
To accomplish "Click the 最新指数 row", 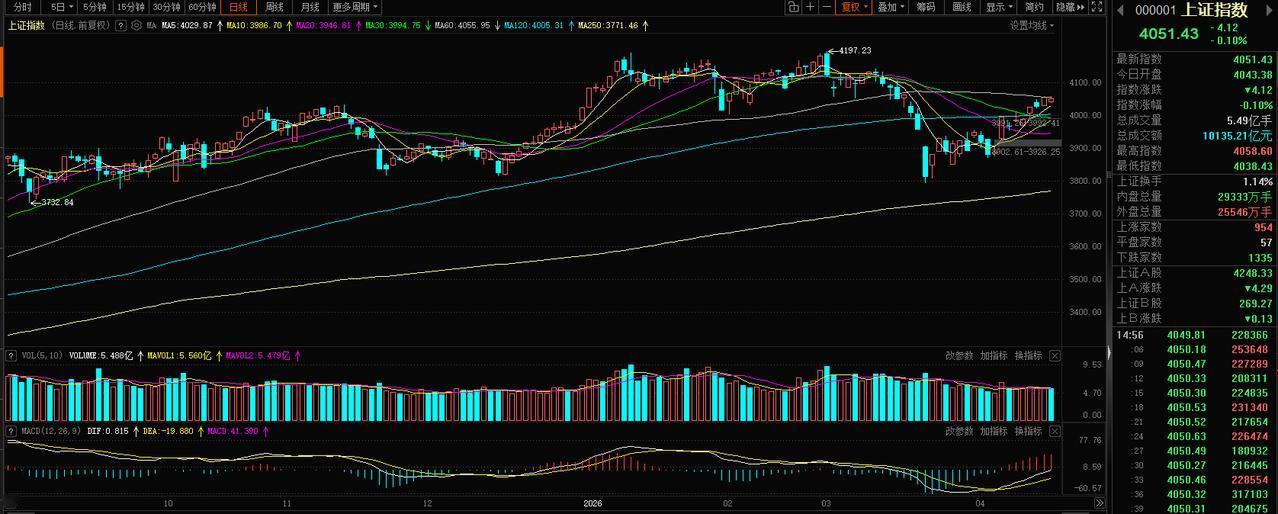I will point(1195,59).
